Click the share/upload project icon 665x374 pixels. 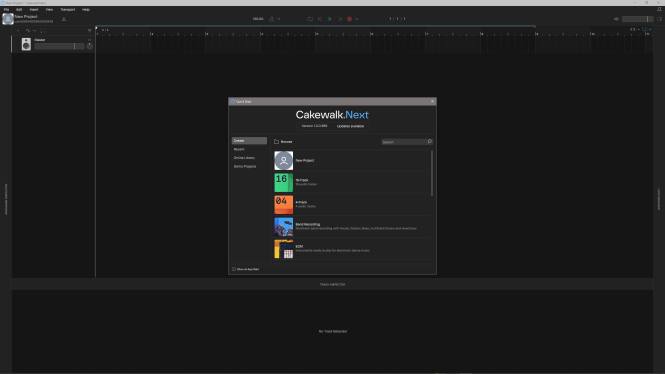[x=64, y=19]
